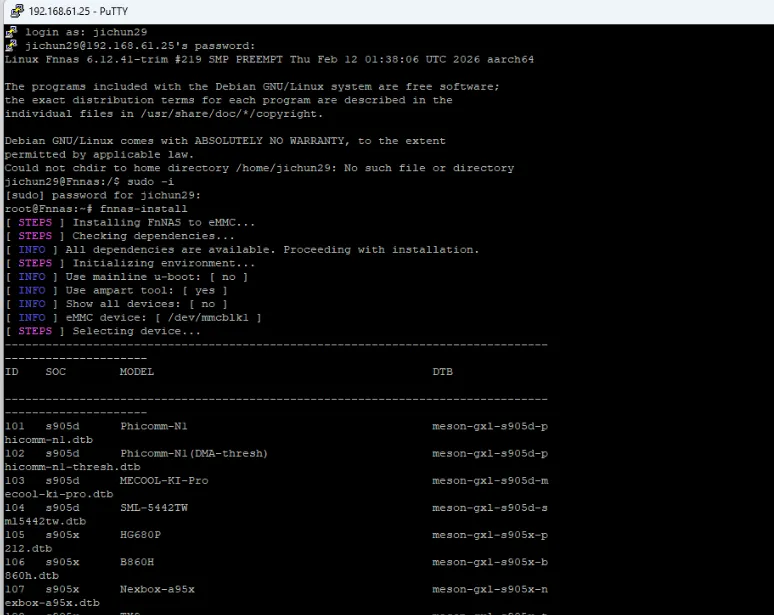This screenshot has width=774, height=615.
Task: Click the 'Installing FnNAS to eMMC...' line
Action: point(161,222)
